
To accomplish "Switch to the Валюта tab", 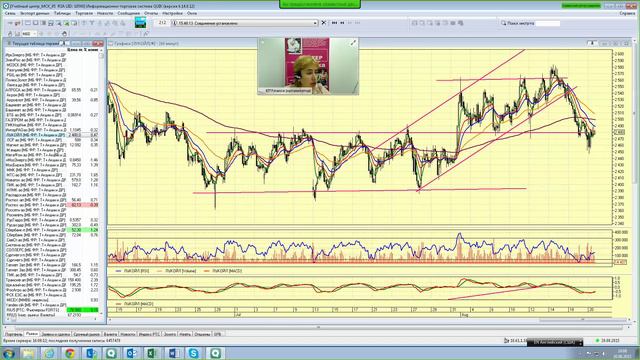I will (x=110, y=334).
